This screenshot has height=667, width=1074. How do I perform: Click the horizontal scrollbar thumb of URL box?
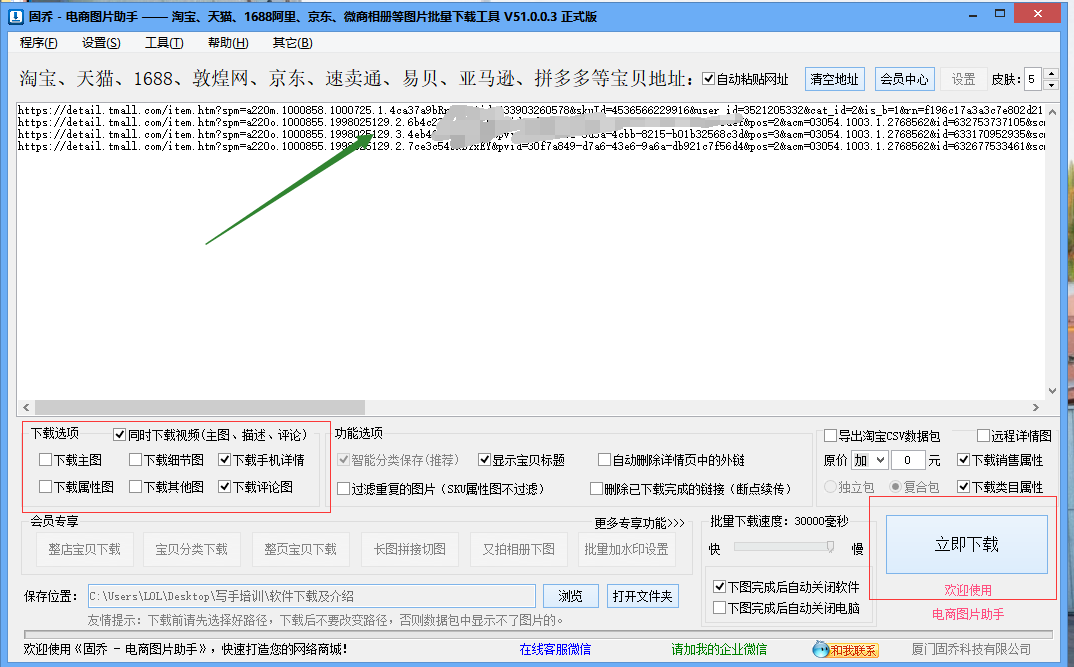coord(200,407)
